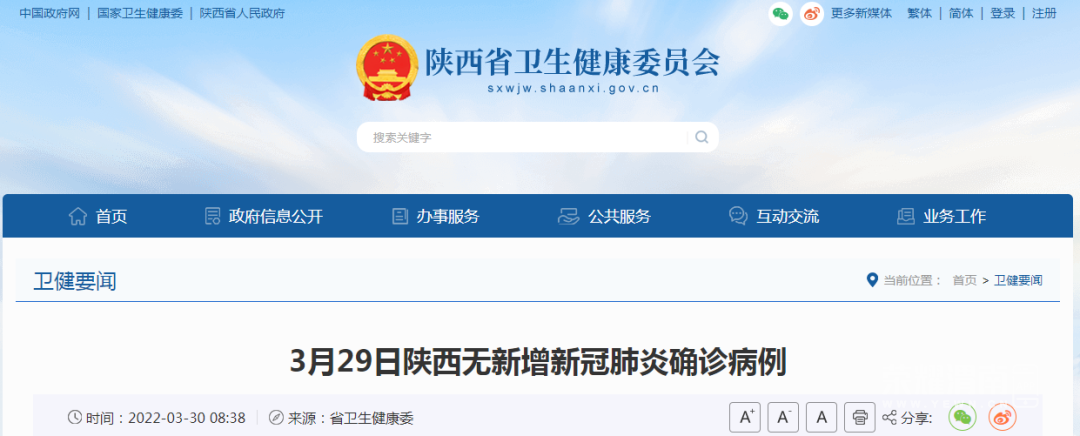Viewport: 1080px width, 436px height.
Task: Open the 首页 navigation menu
Action: [x=98, y=216]
